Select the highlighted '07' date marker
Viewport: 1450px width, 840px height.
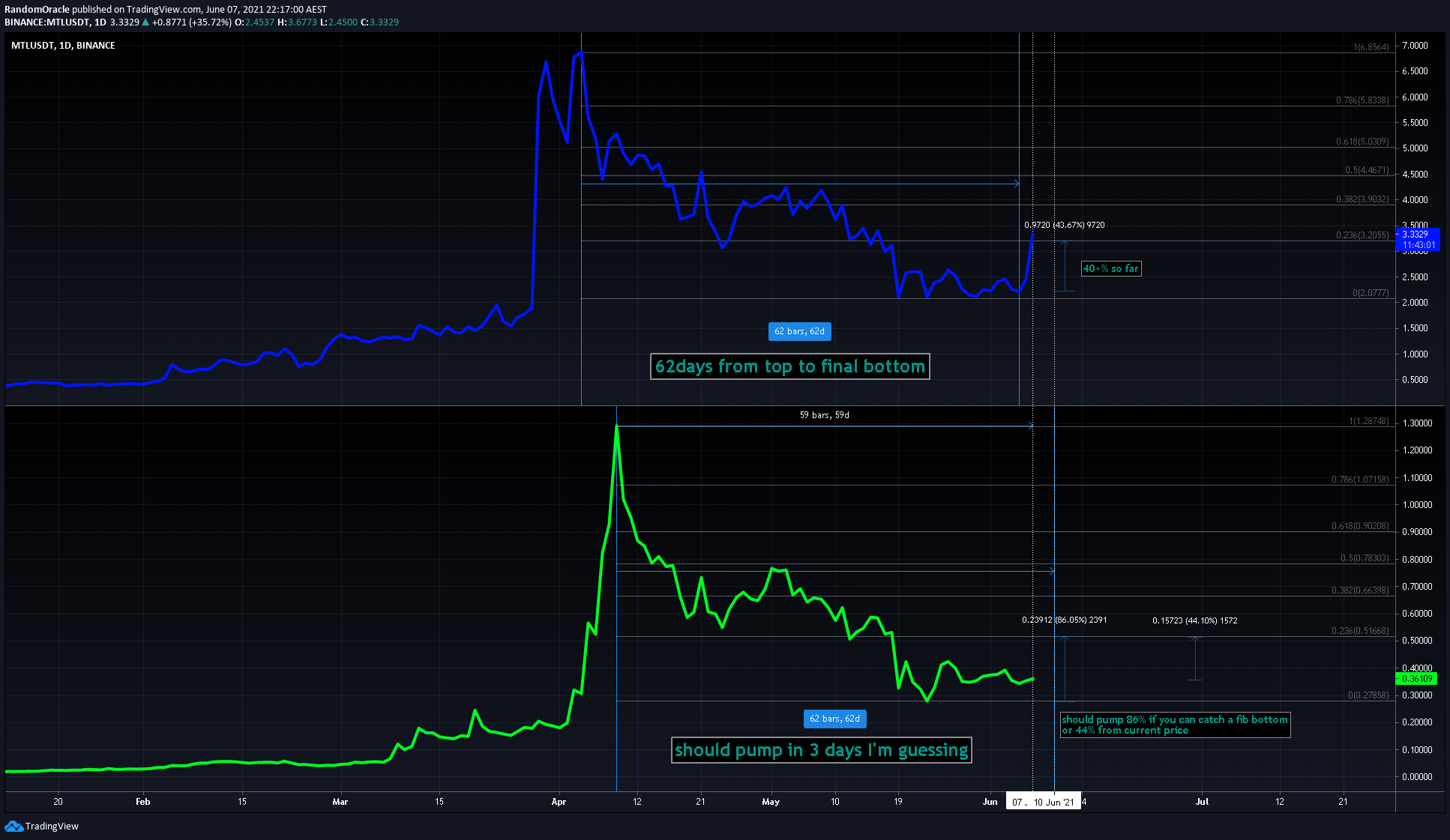click(x=1017, y=802)
